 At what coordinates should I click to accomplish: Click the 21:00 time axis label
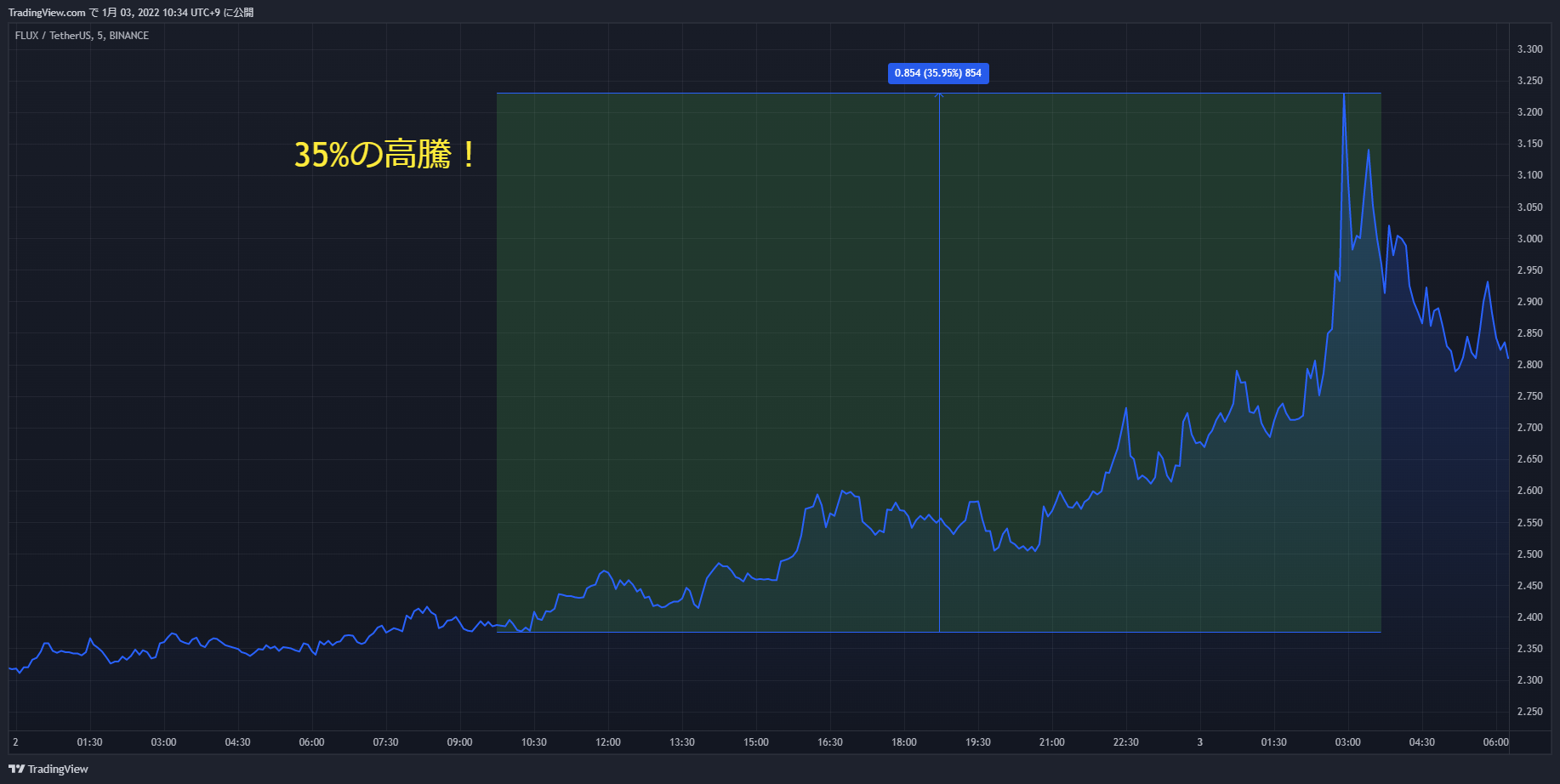1051,742
